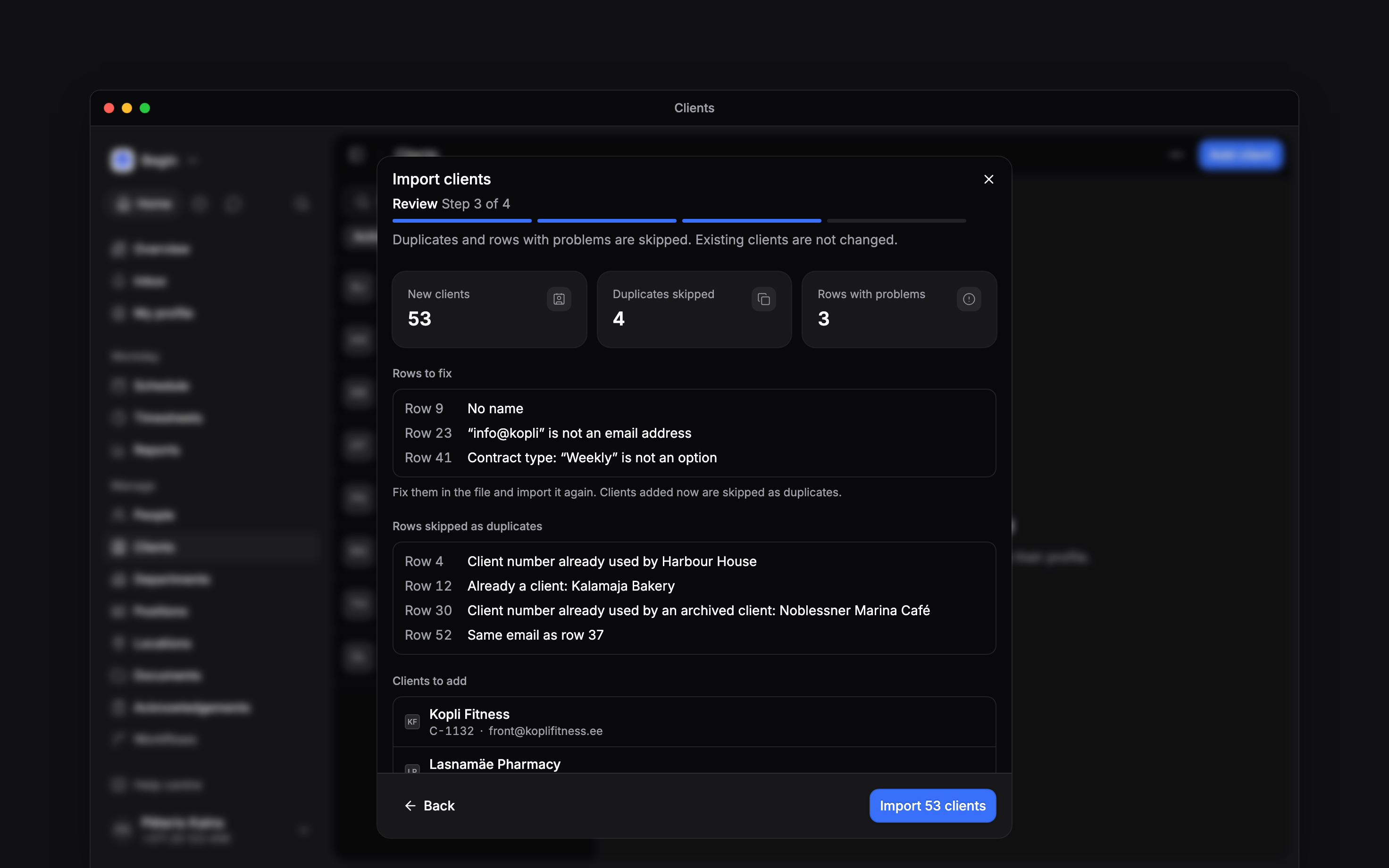Image resolution: width=1389 pixels, height=868 pixels.
Task: Click the second step progress segment
Action: [607, 220]
